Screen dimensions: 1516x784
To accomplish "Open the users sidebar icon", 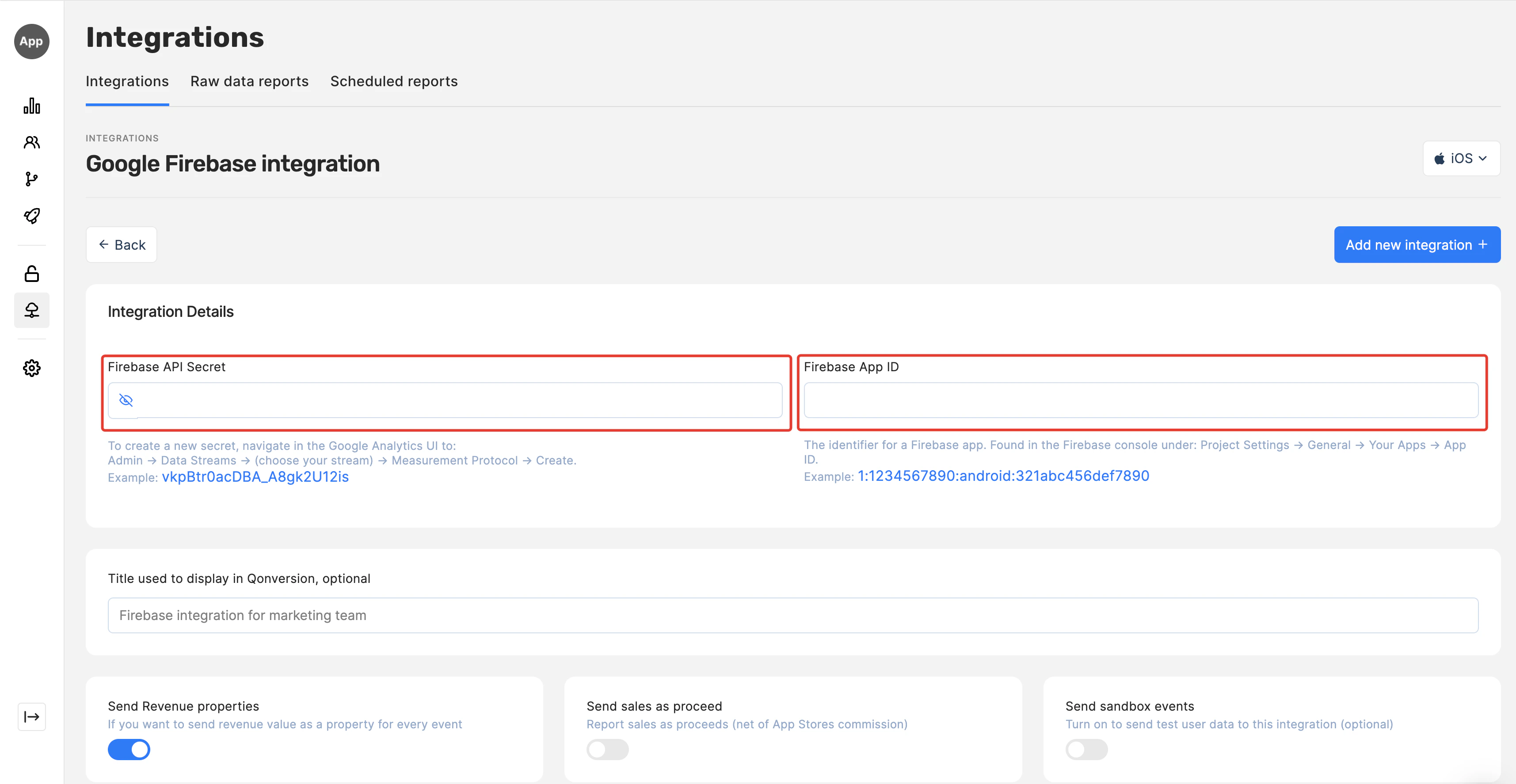I will tap(32, 142).
